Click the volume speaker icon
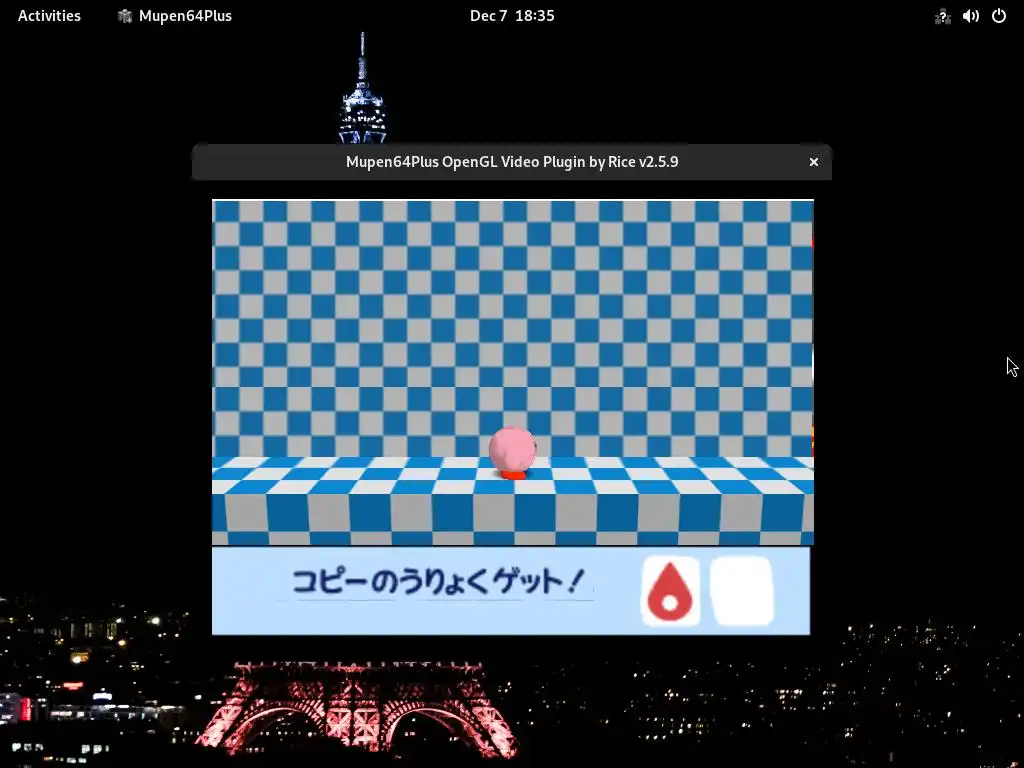 point(970,16)
